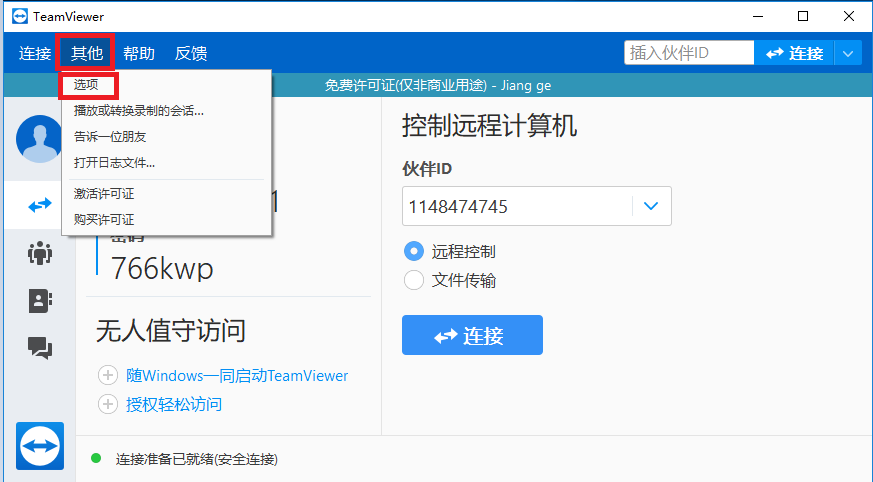Expand the 伙伴ID history dropdown arrow
The width and height of the screenshot is (873, 482).
651,206
